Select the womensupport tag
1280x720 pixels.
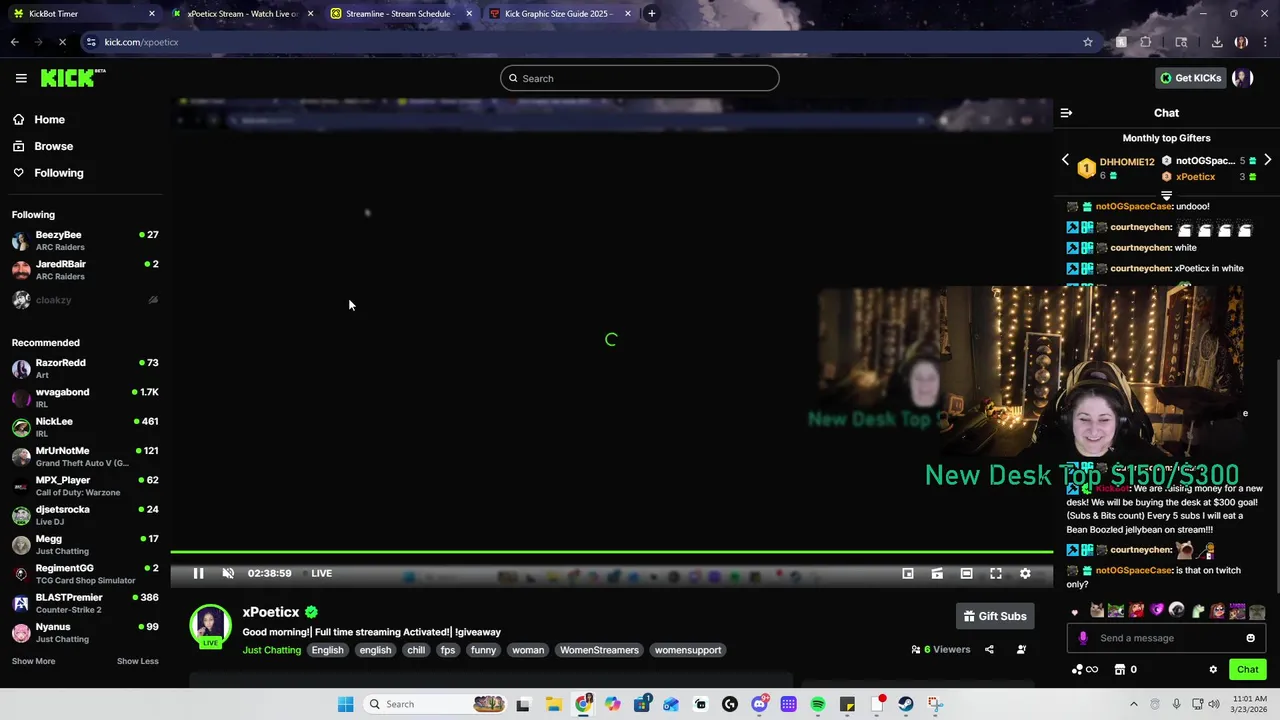[x=688, y=650]
